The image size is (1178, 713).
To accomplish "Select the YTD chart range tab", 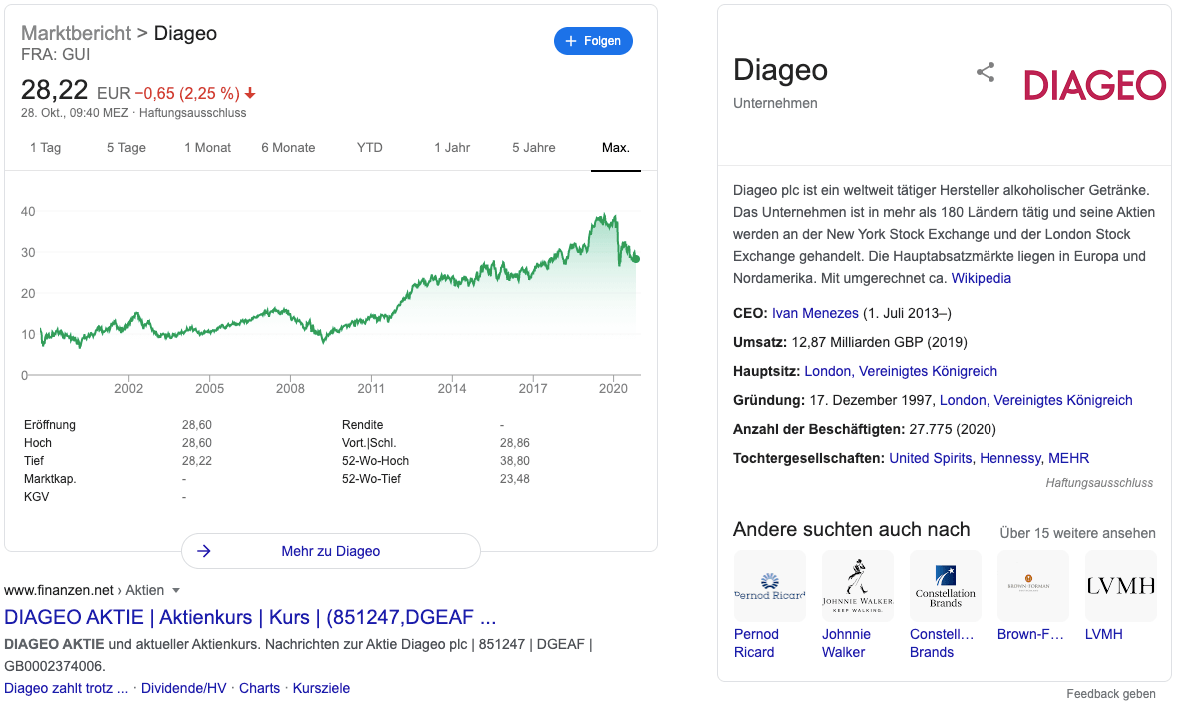I will click(370, 148).
